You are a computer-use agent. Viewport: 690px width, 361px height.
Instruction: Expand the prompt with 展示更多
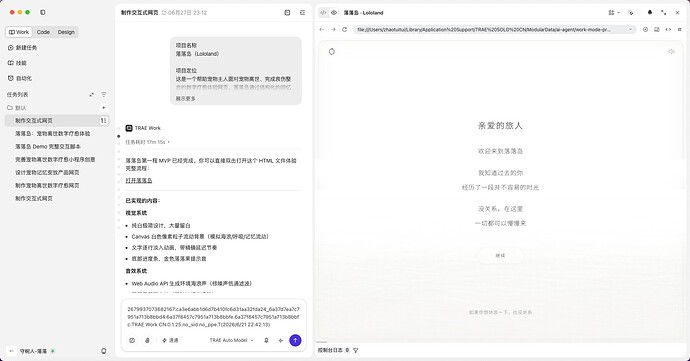pyautogui.click(x=186, y=99)
